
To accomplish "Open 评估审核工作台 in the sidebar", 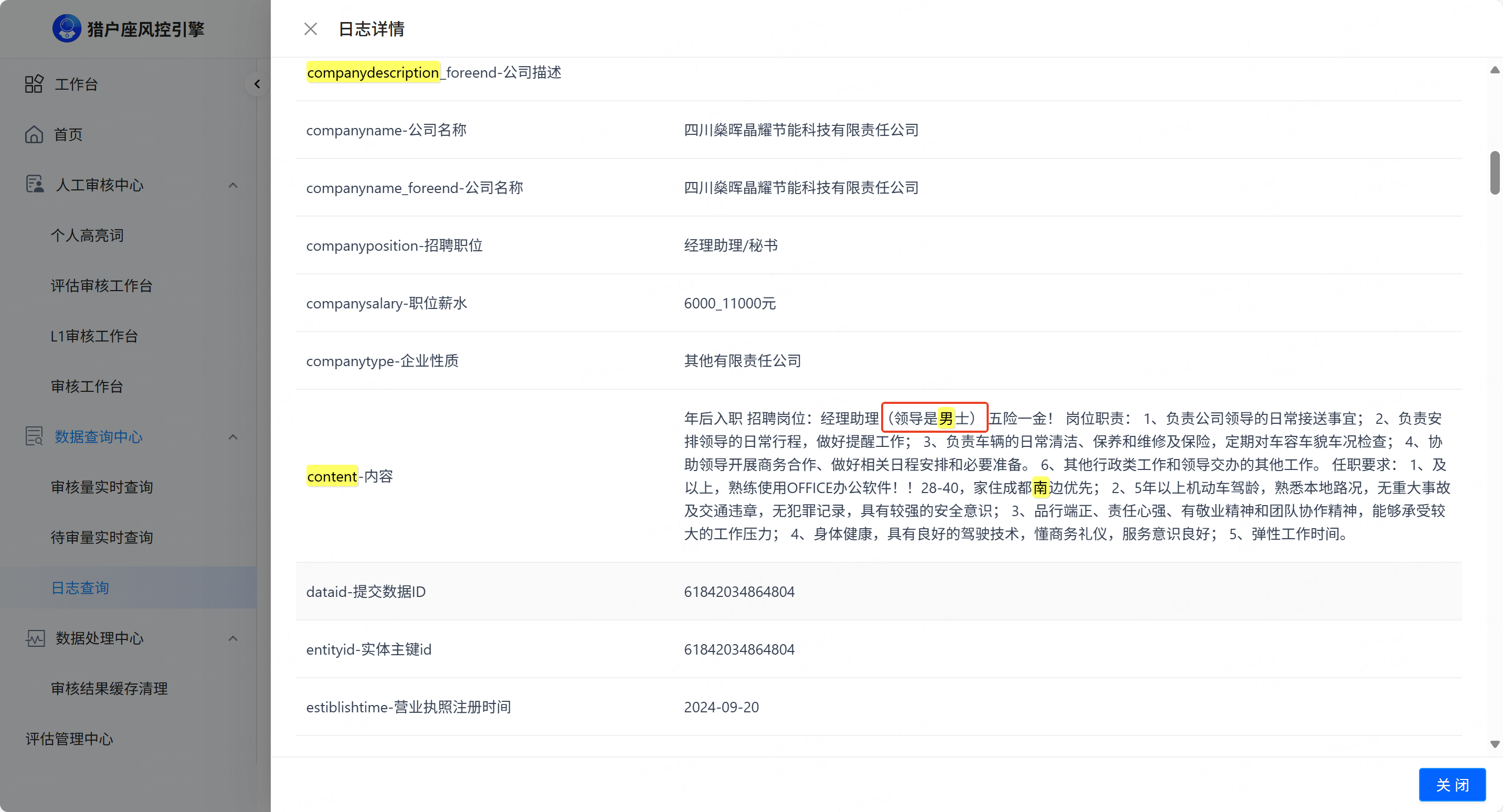I will coord(101,285).
